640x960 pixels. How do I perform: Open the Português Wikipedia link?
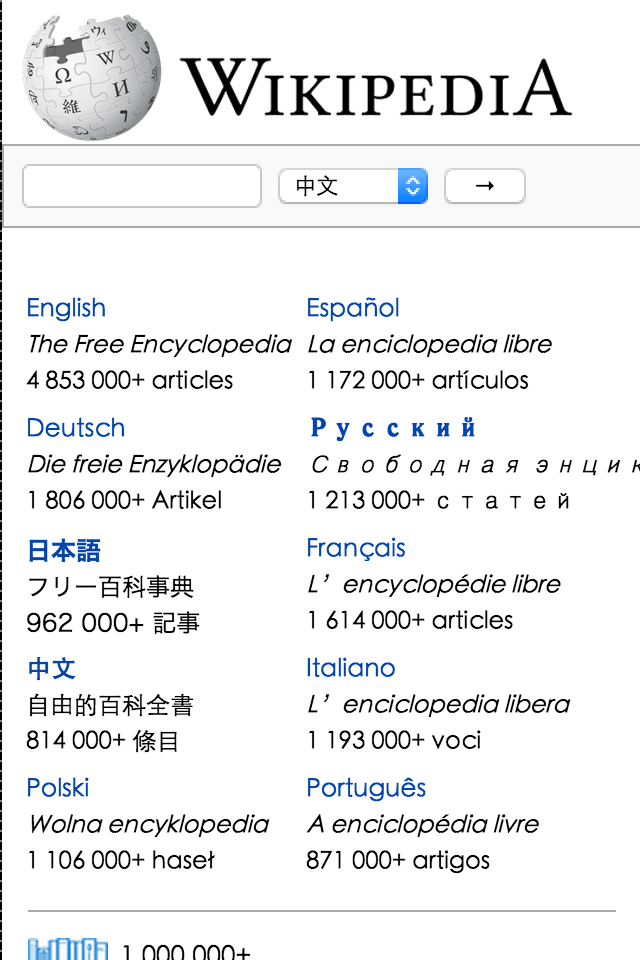point(366,788)
